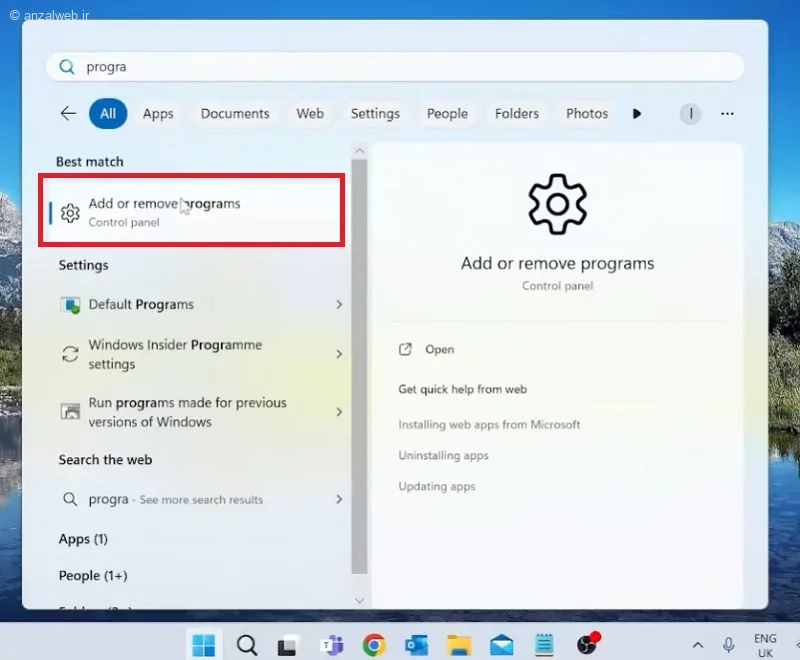
Task: Launch Microsoft Teams from the taskbar
Action: 332,645
